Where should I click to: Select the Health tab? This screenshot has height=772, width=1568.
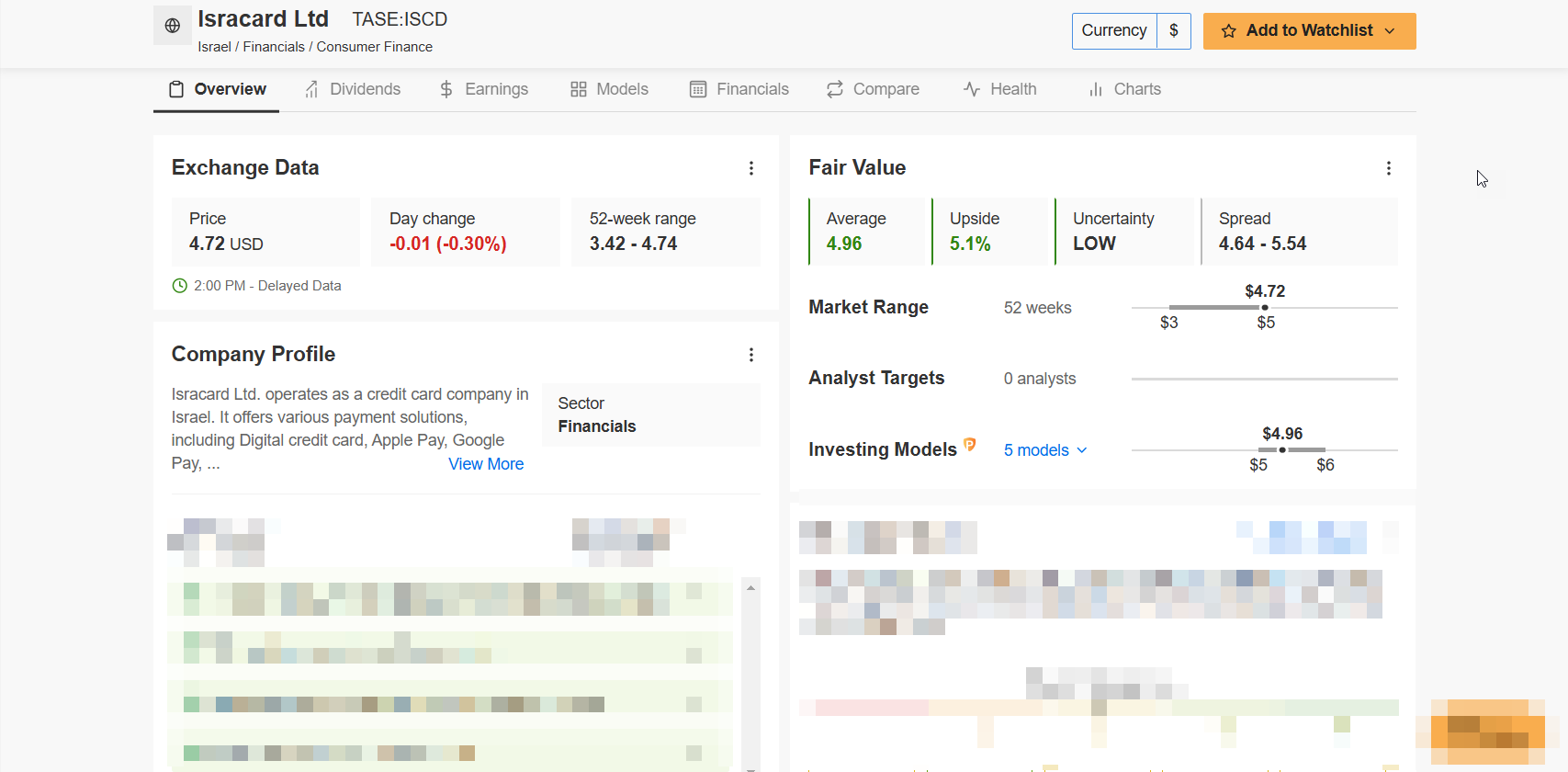tap(999, 89)
